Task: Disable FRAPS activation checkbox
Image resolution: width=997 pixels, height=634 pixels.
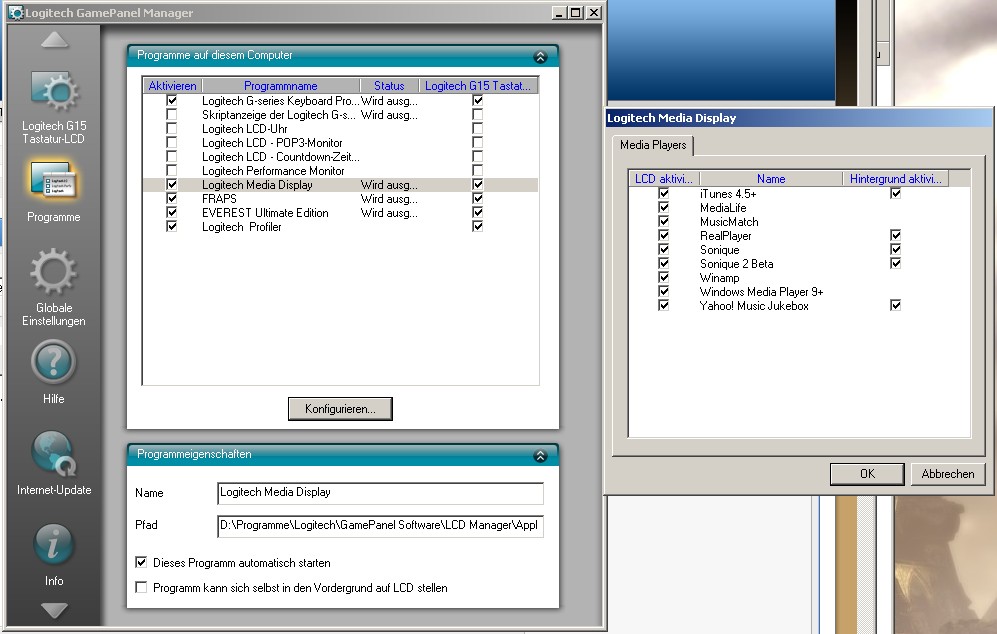Action: tap(172, 198)
